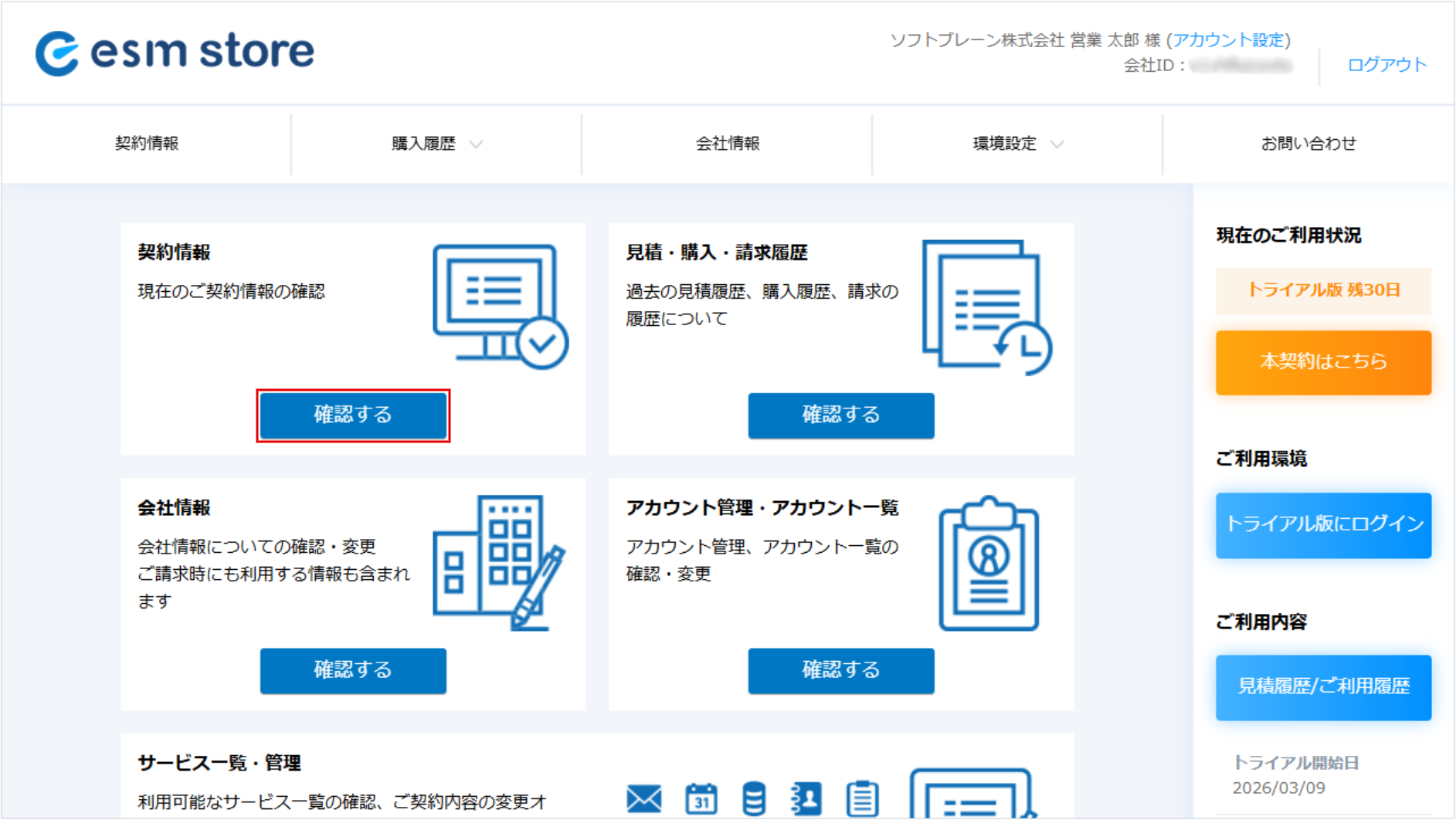Click the account clipboard profile icon

pyautogui.click(x=988, y=563)
